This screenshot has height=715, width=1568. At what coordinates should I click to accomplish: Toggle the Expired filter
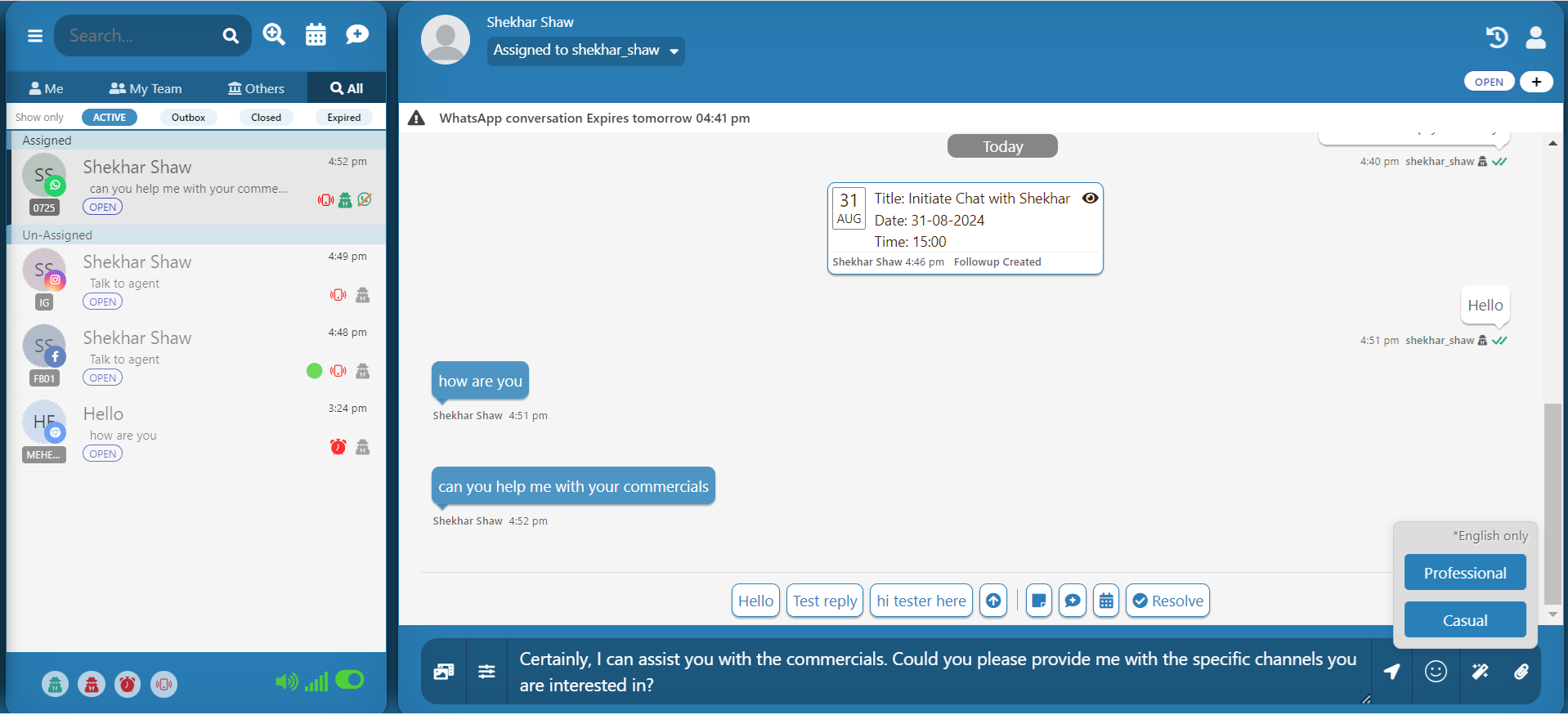tap(344, 118)
